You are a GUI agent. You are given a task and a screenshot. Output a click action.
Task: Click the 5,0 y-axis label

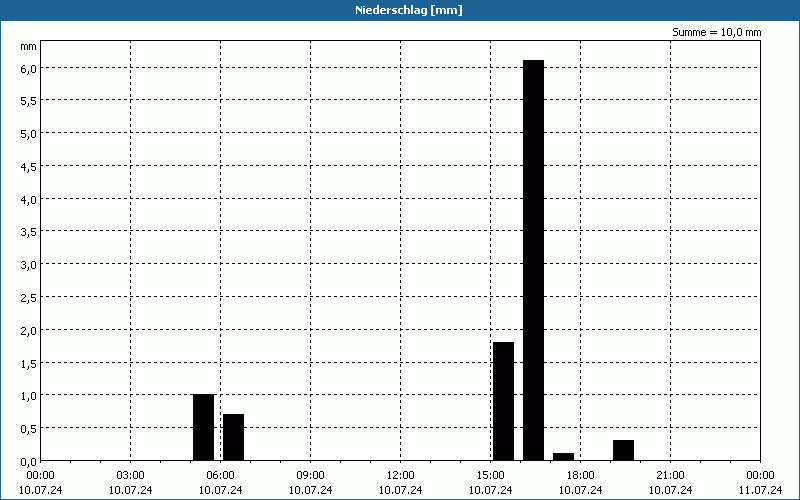29,134
